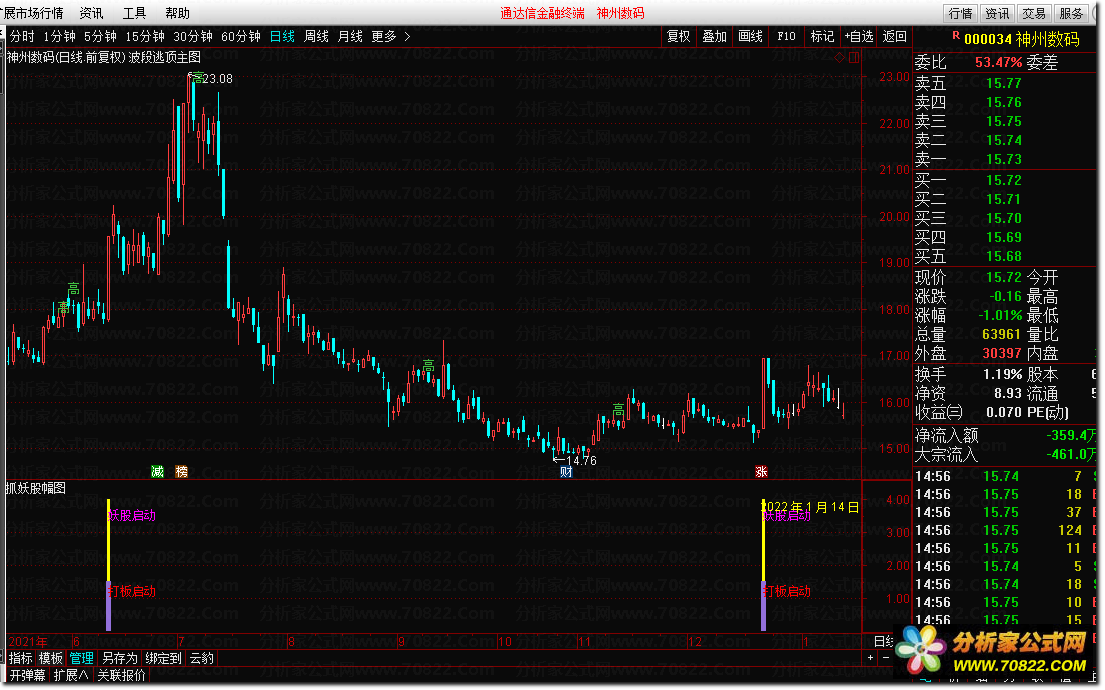This screenshot has height=690, width=1105.
Task: Click the 服务 service button
Action: pos(1071,13)
